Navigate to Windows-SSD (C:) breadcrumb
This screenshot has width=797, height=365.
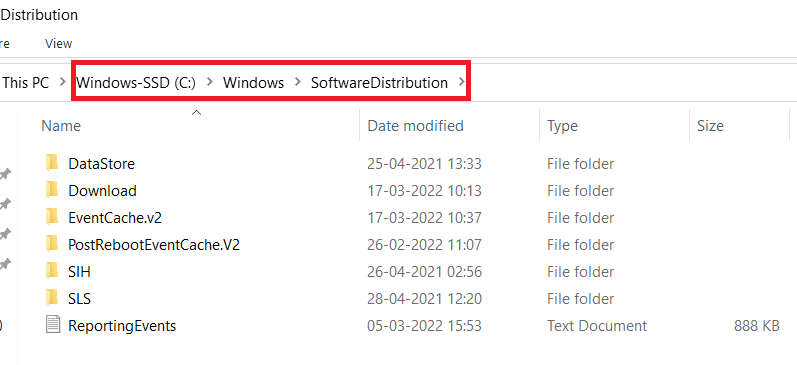pos(136,82)
